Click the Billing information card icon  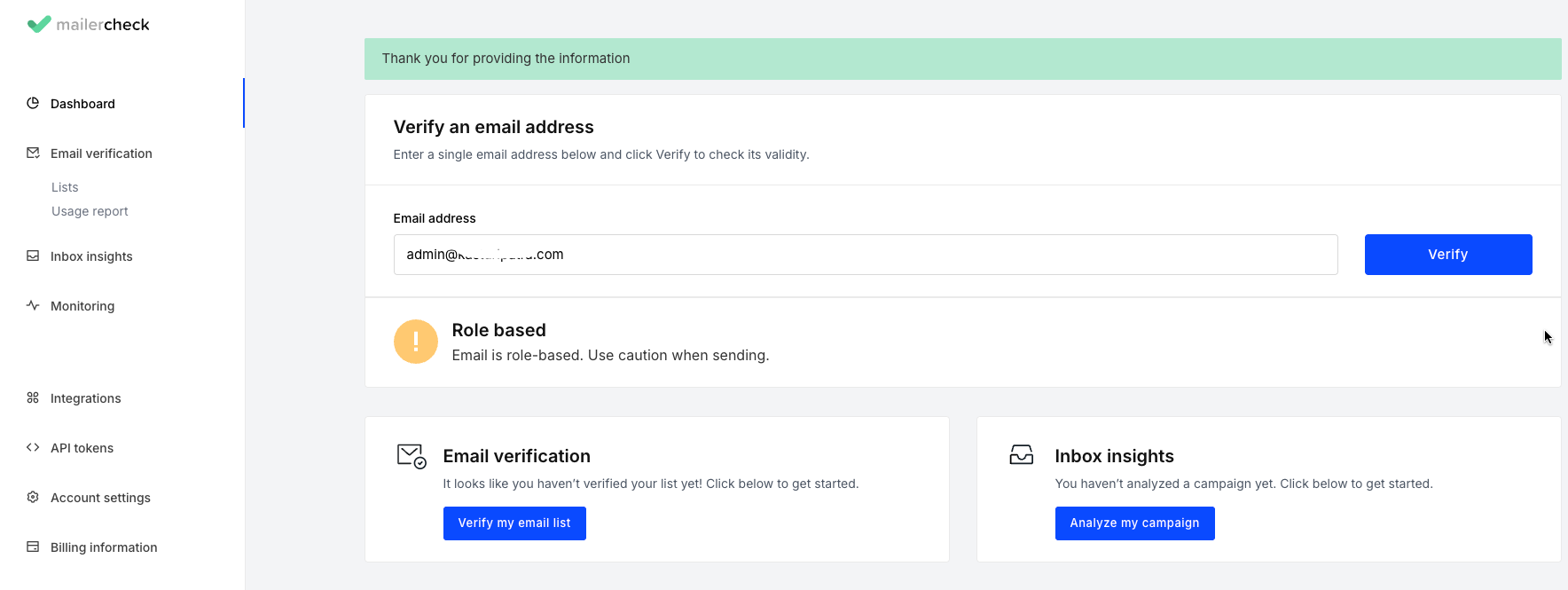33,547
